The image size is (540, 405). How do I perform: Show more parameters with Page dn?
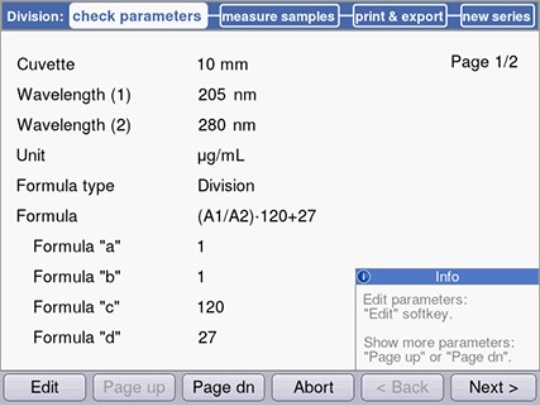click(x=224, y=387)
